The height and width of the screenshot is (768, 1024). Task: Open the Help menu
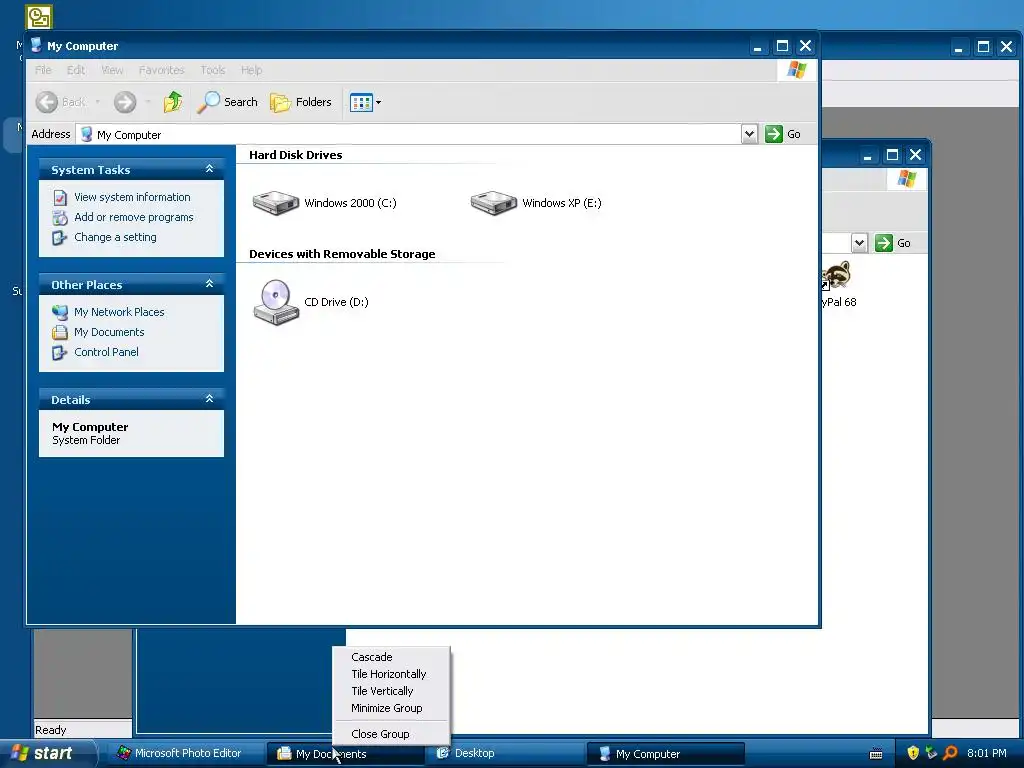coord(251,70)
